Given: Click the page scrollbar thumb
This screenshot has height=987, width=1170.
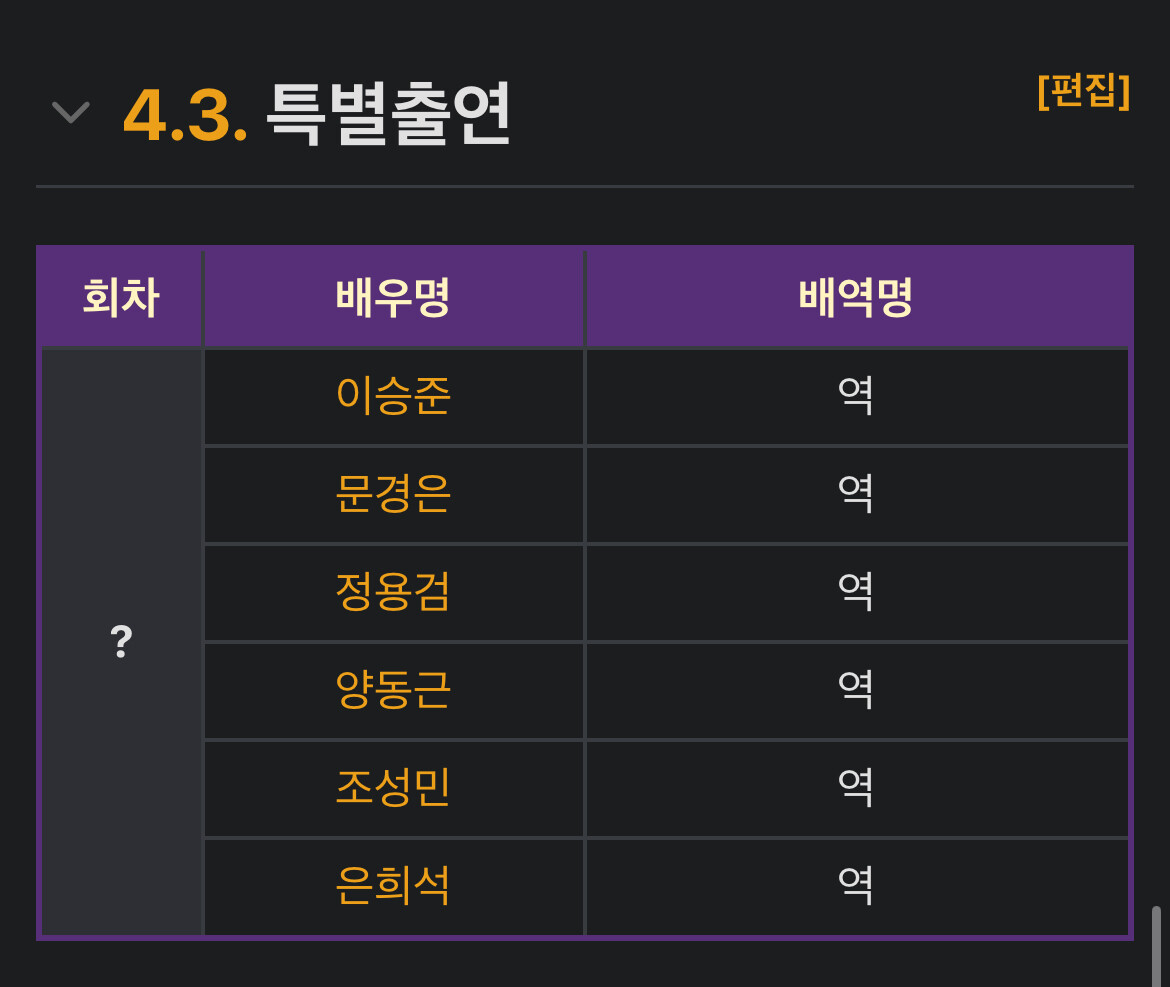Looking at the screenshot, I should pos(1156,945).
